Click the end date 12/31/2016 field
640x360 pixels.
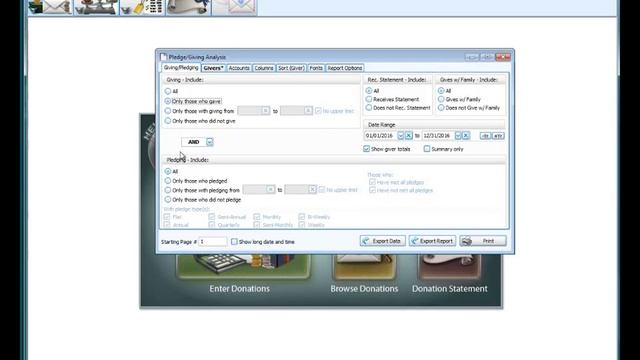click(x=438, y=136)
